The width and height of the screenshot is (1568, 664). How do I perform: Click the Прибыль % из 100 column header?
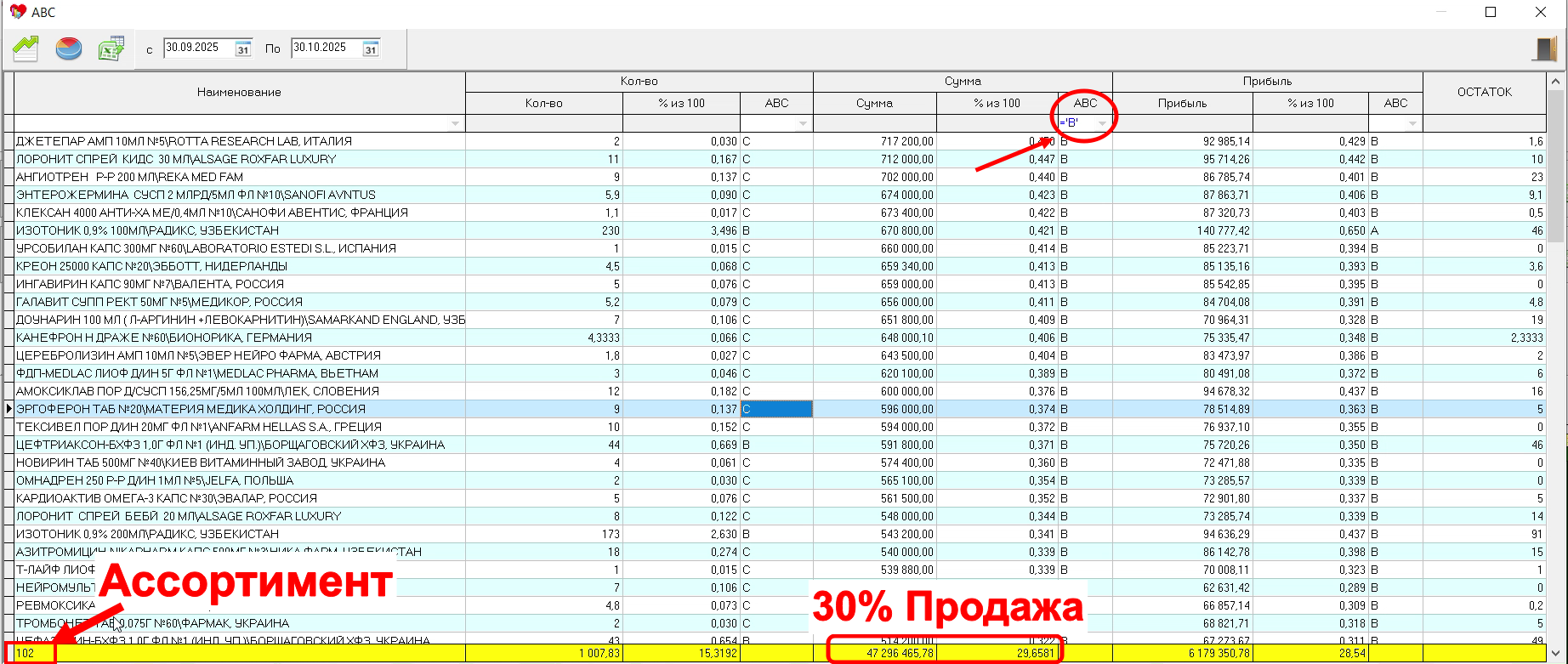[1311, 103]
